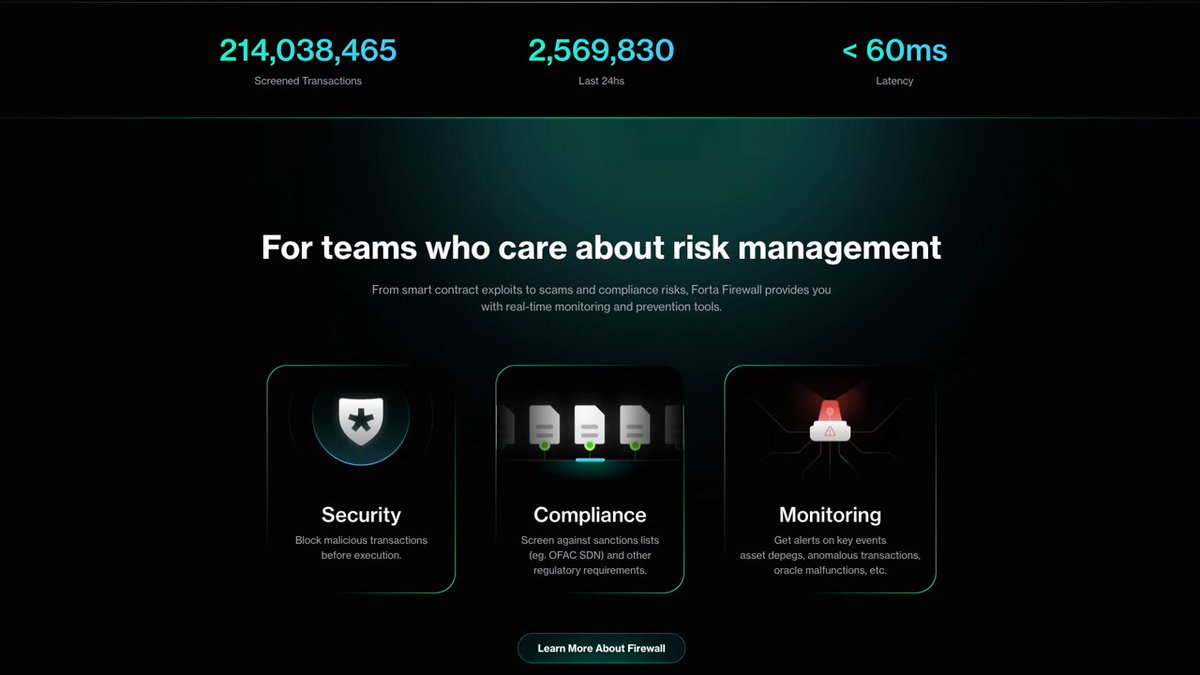Select the Latency label
Screen dimensions: 1200x675
point(894,81)
